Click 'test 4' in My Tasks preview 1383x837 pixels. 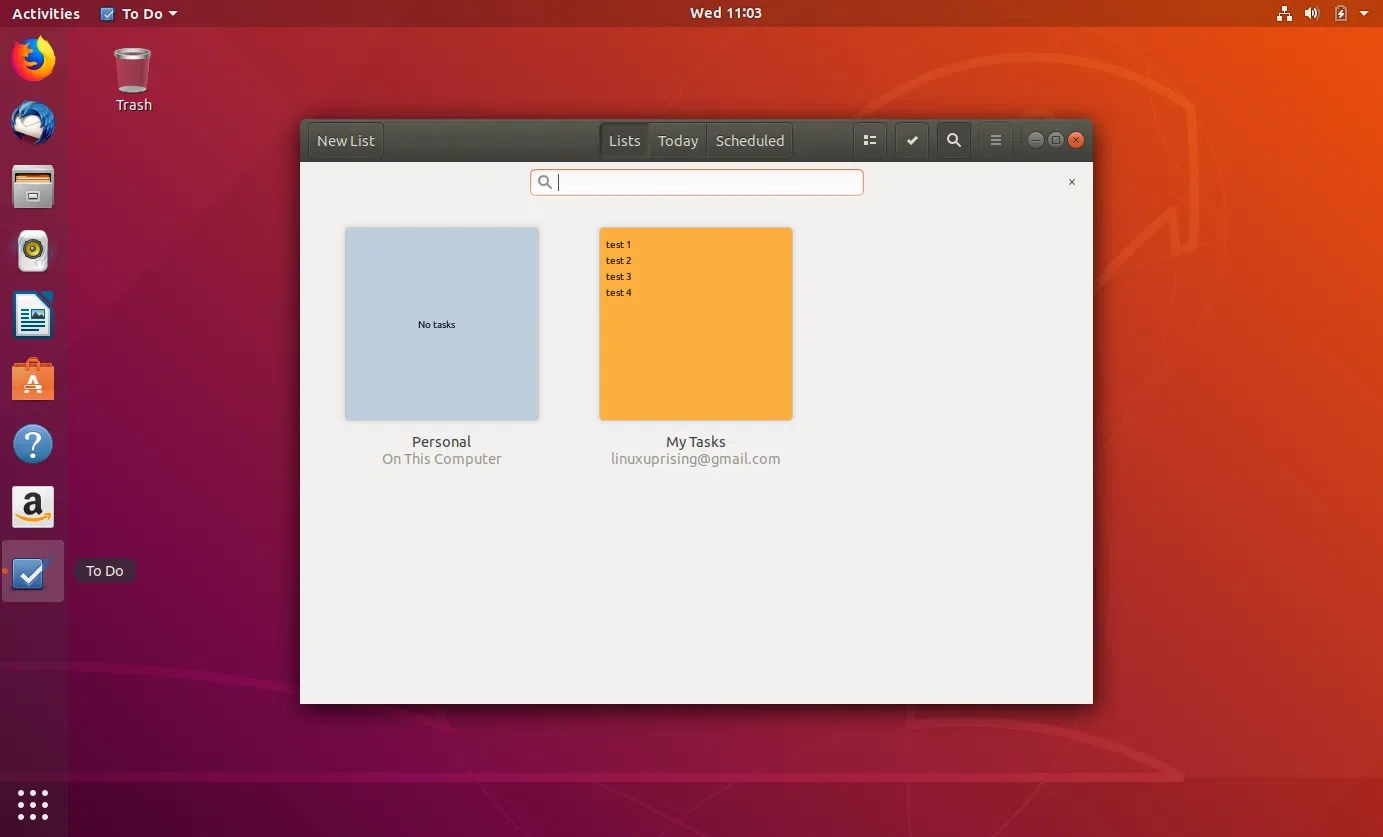618,293
